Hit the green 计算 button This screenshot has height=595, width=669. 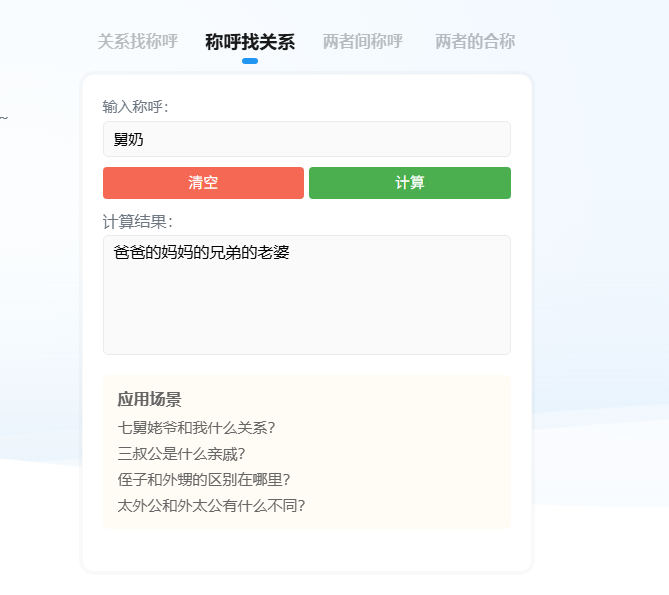[409, 183]
